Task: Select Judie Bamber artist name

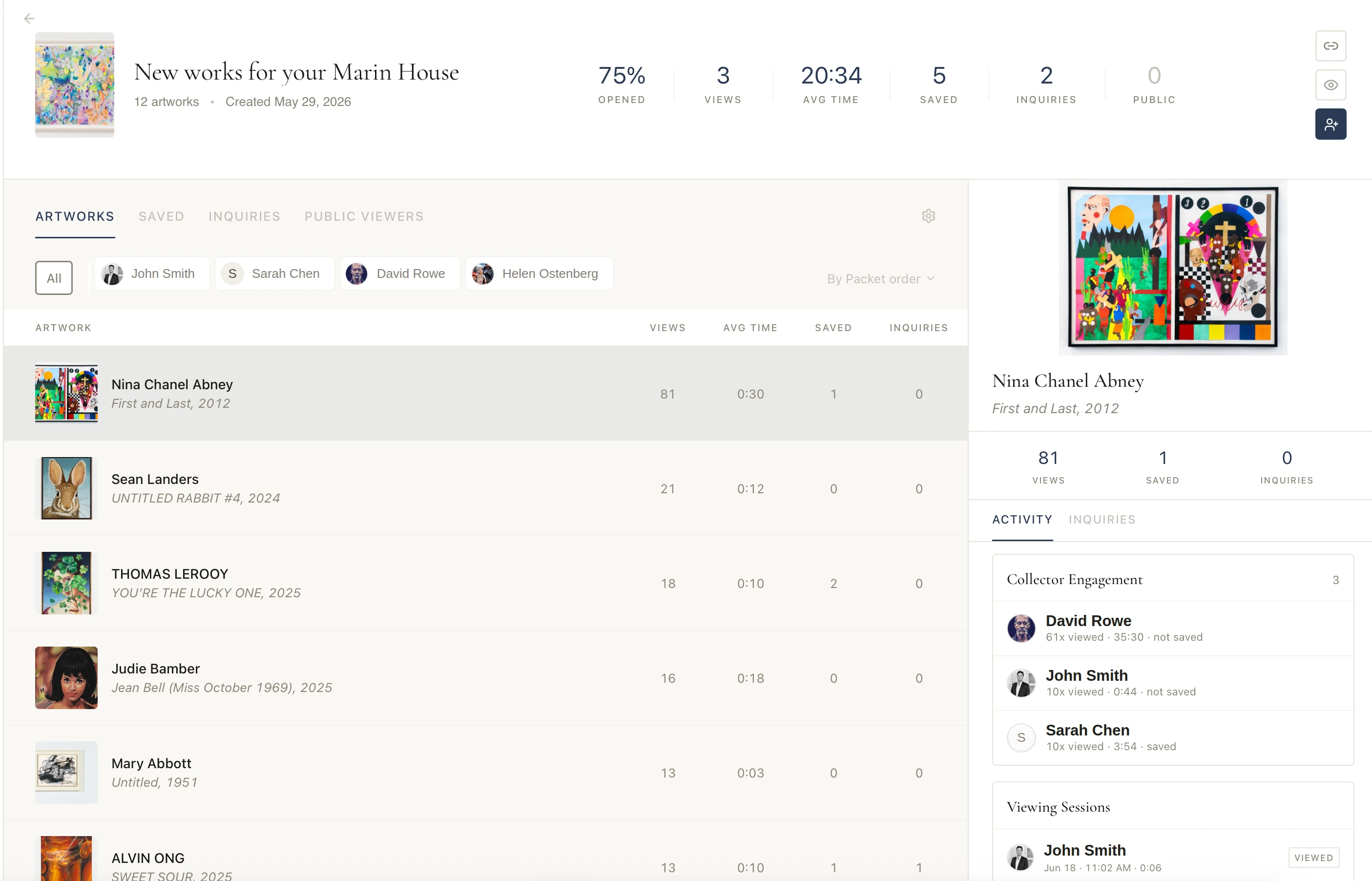Action: [156, 669]
